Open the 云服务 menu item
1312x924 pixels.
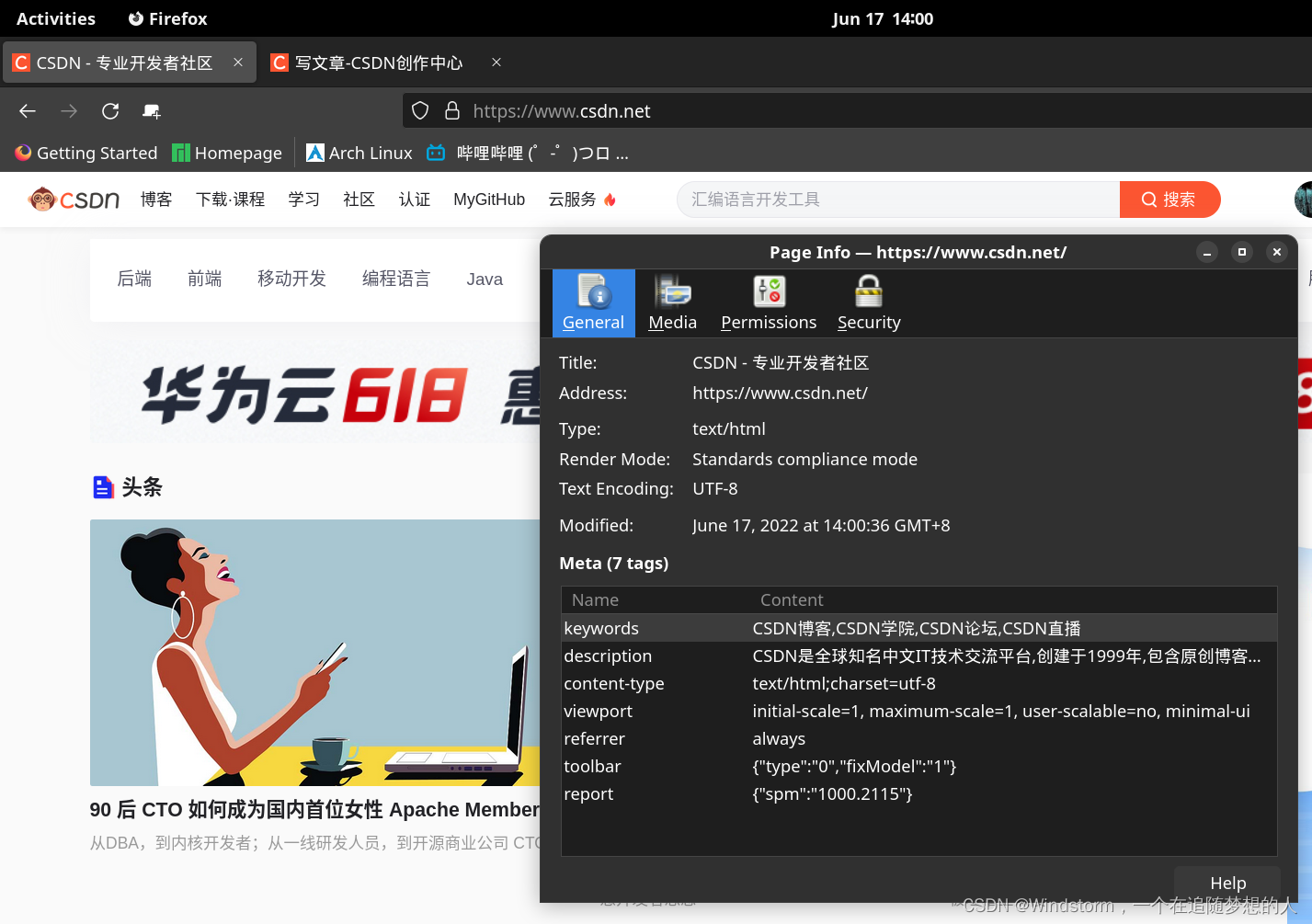tap(582, 200)
